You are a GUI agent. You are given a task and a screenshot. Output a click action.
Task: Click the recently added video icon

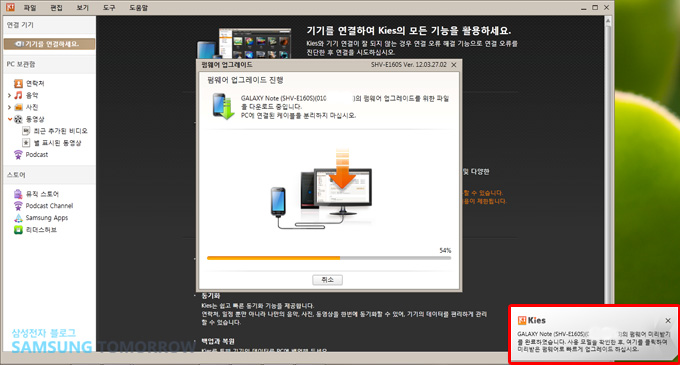click(26, 130)
